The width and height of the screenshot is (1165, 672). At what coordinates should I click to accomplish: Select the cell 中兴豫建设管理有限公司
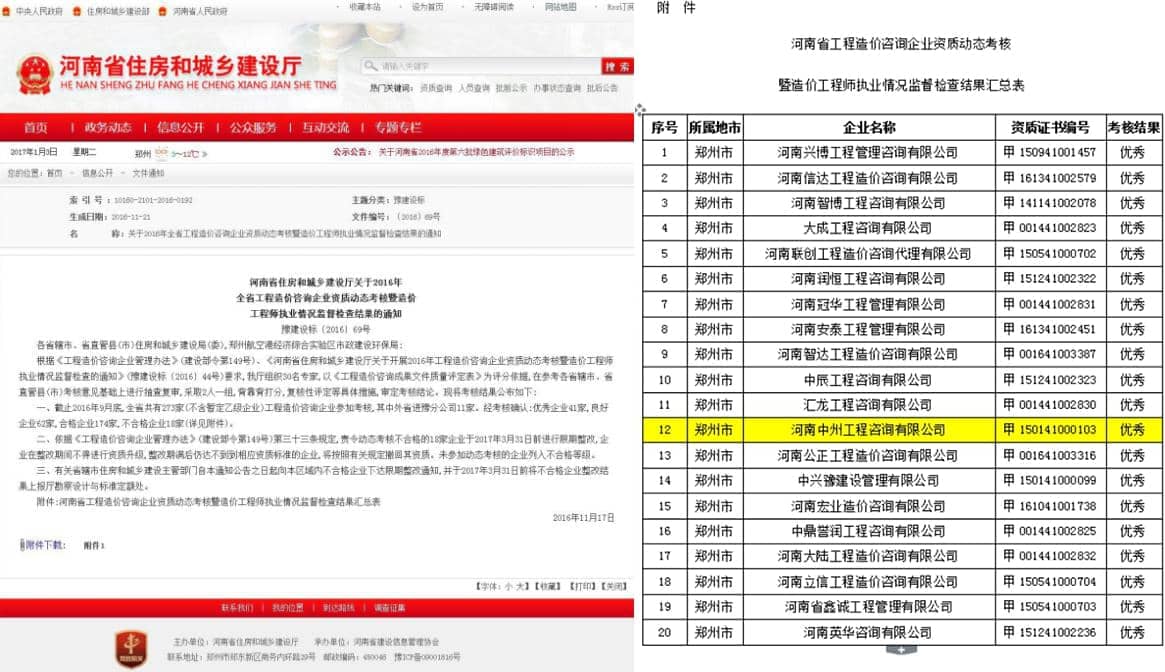pyautogui.click(x=869, y=481)
